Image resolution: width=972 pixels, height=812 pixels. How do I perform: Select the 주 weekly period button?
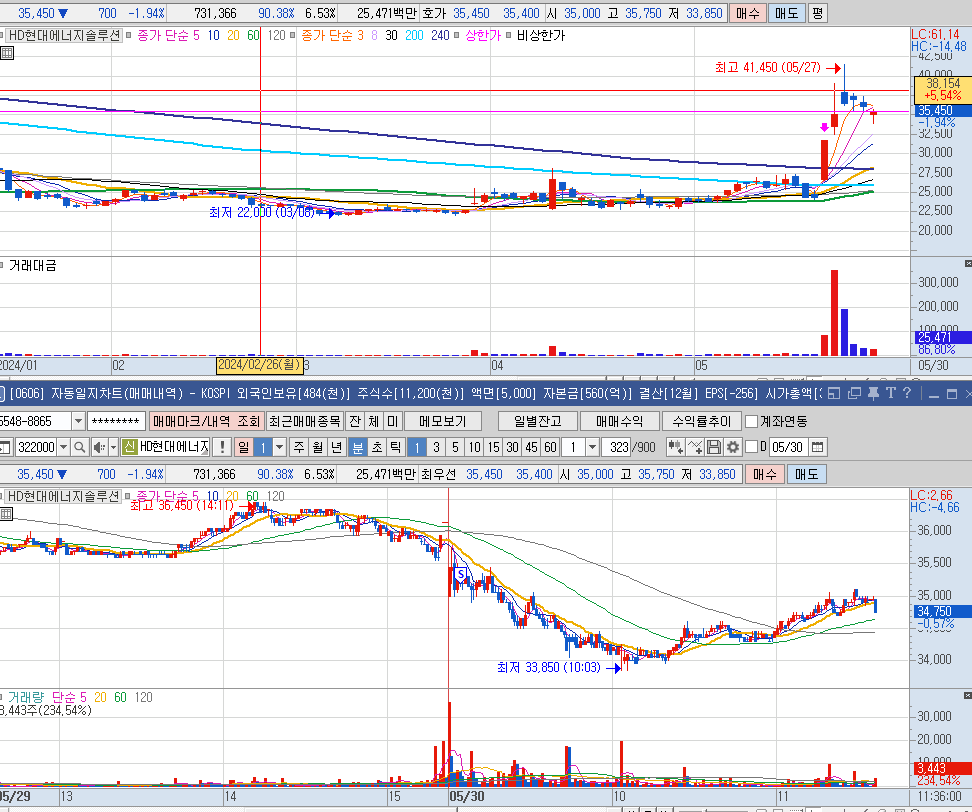click(x=299, y=447)
